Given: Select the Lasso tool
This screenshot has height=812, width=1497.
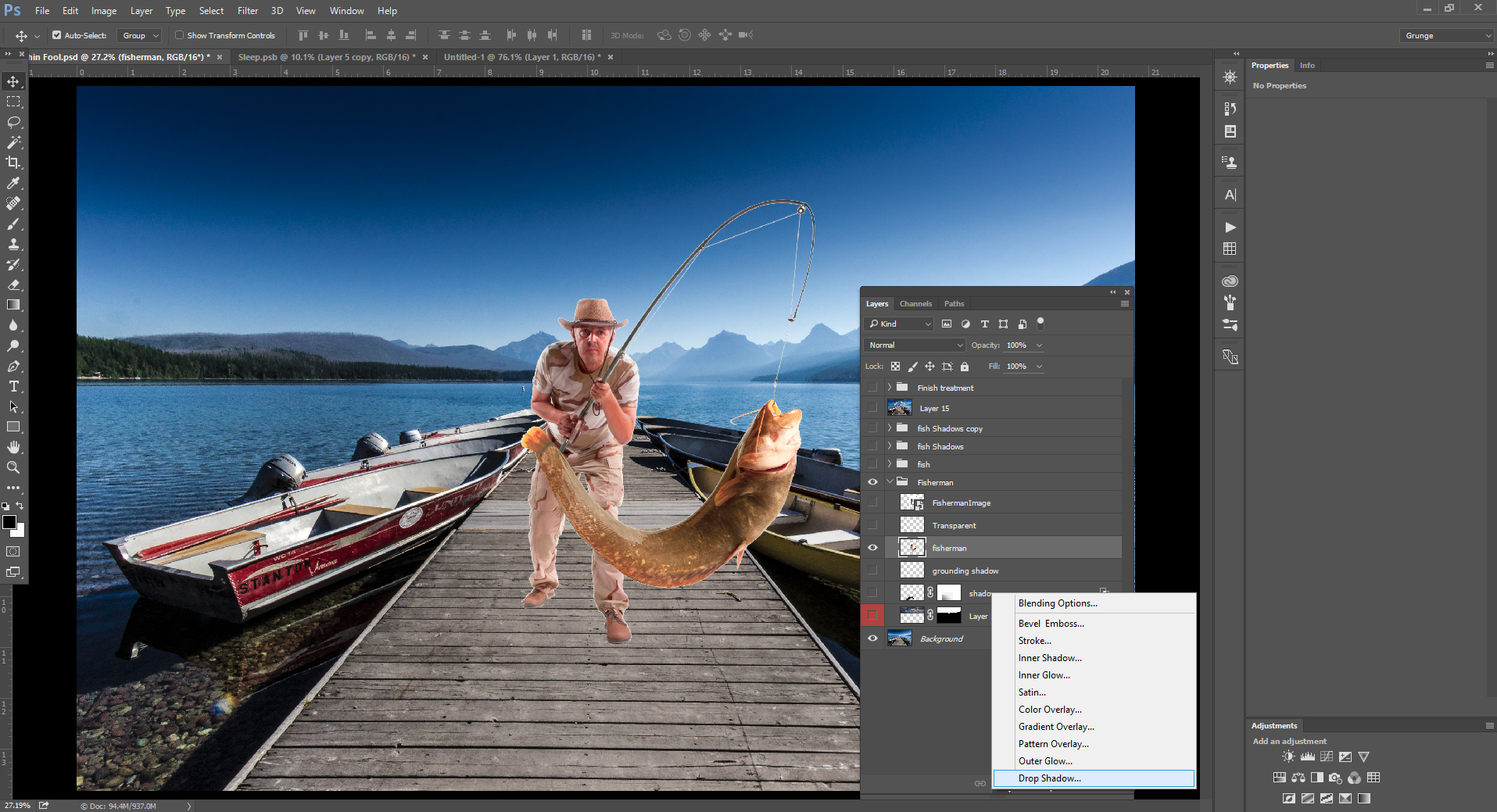Looking at the screenshot, I should tap(13, 122).
